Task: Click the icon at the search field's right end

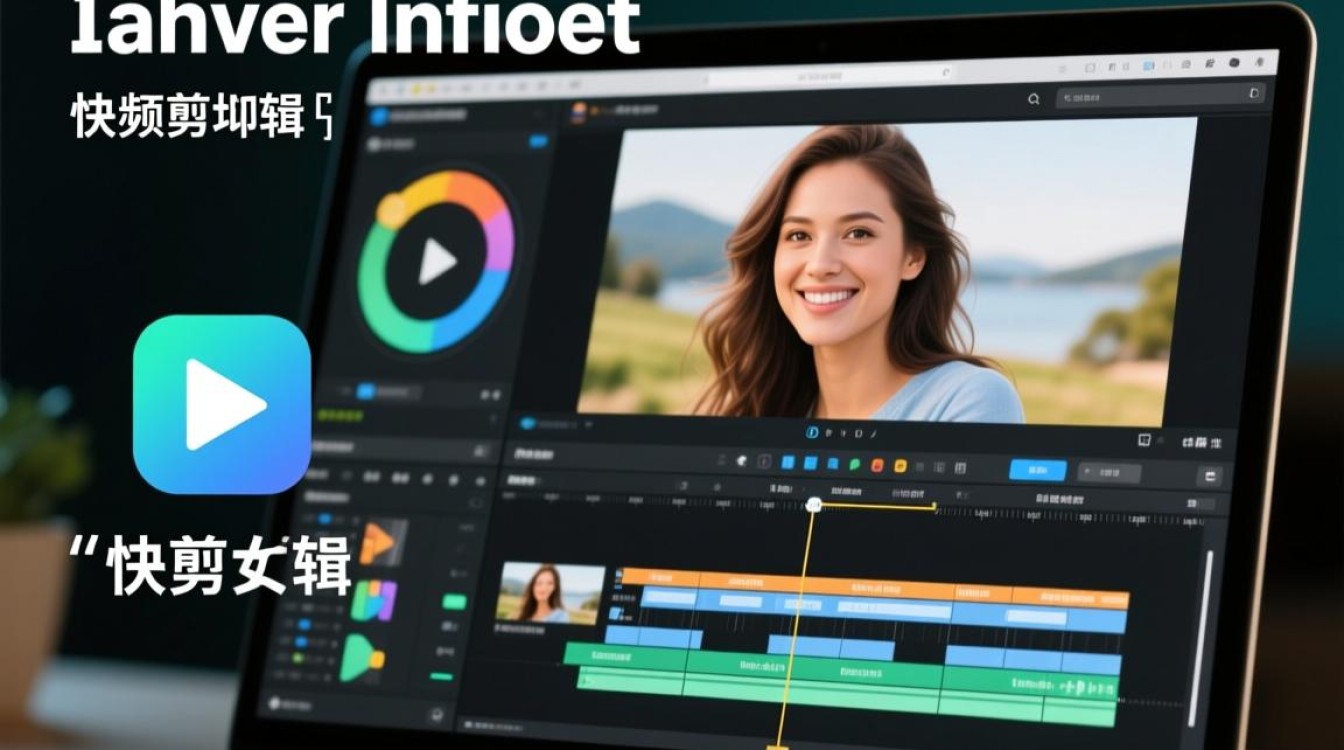Action: tap(1254, 94)
